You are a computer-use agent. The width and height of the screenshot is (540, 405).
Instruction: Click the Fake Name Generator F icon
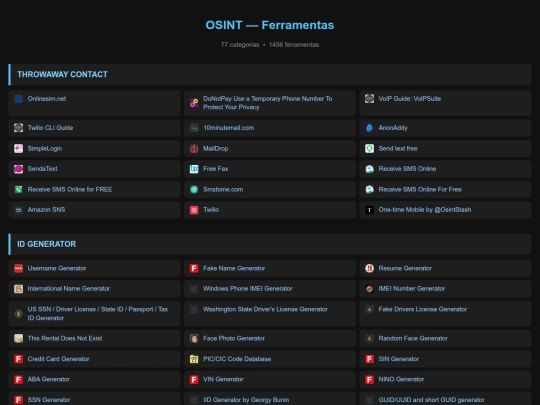pos(194,268)
